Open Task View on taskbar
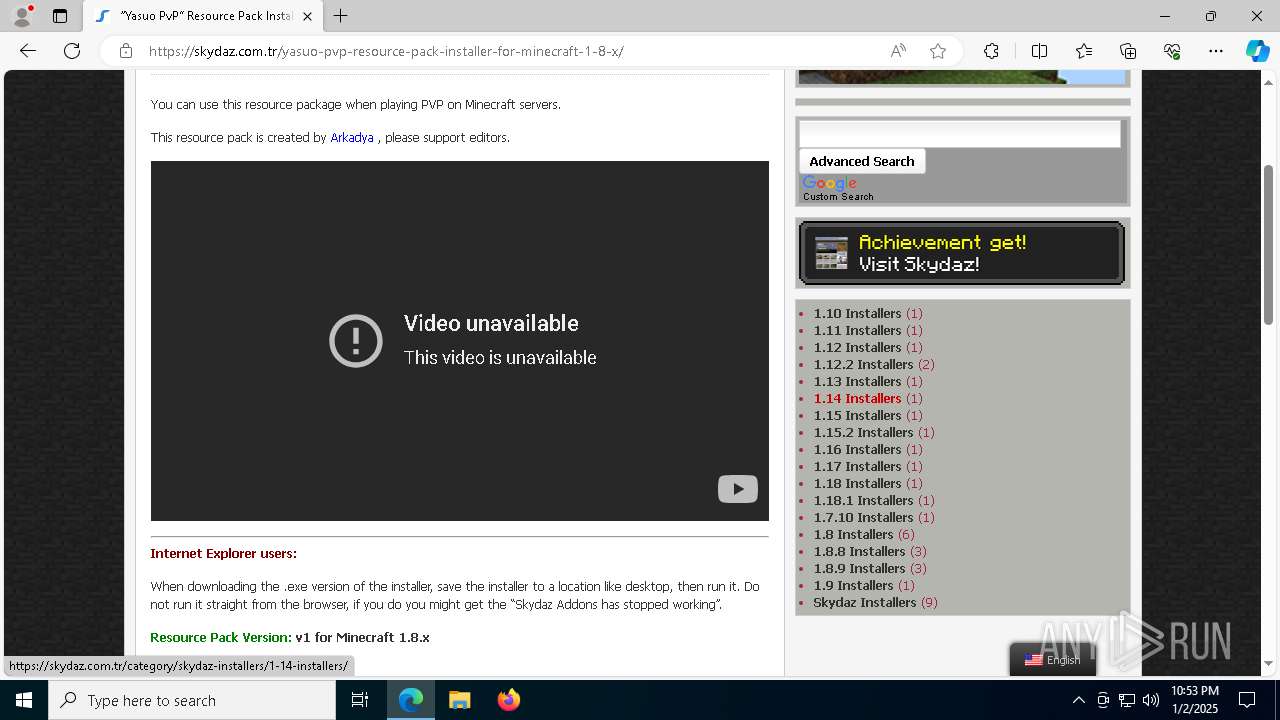The width and height of the screenshot is (1280, 720). [360, 700]
